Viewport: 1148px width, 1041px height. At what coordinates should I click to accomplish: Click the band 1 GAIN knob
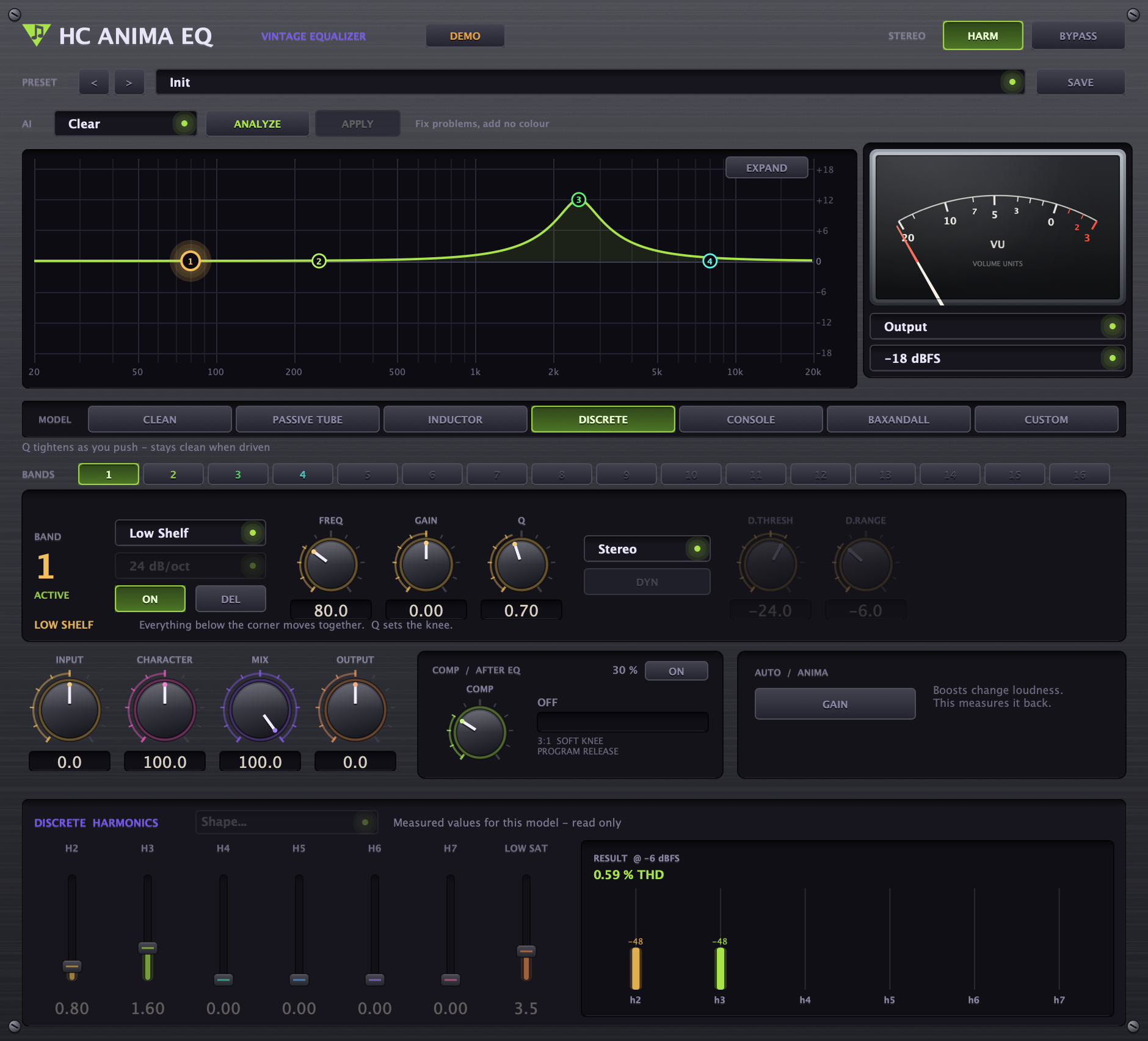[x=426, y=564]
